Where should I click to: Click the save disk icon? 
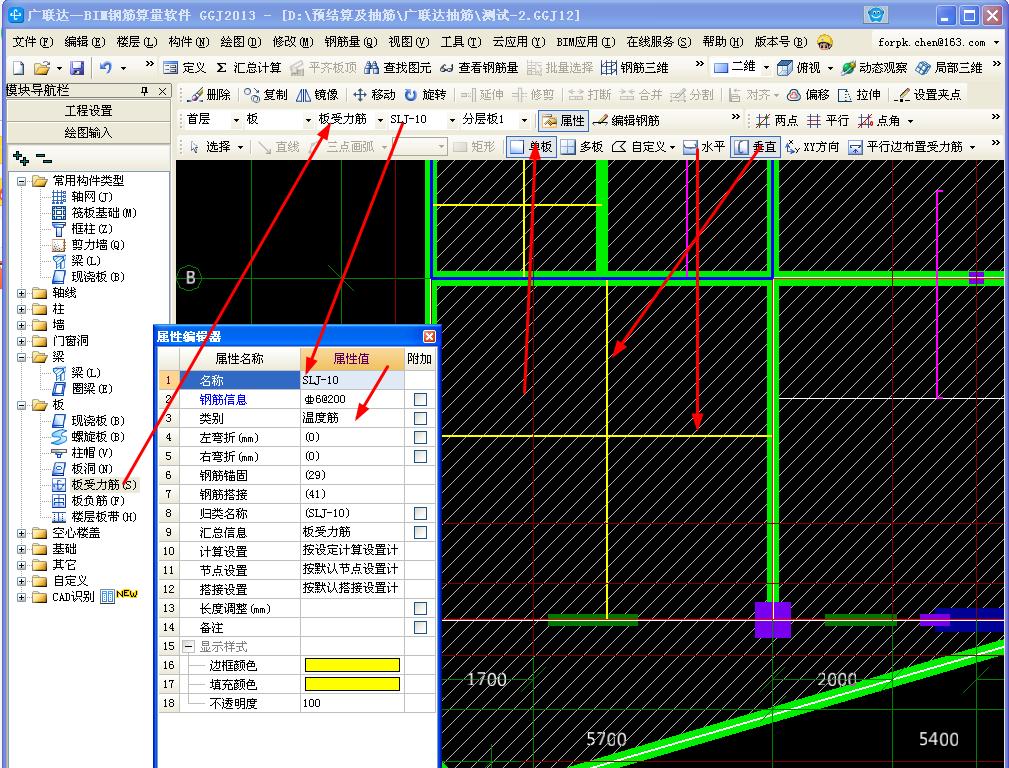point(77,68)
